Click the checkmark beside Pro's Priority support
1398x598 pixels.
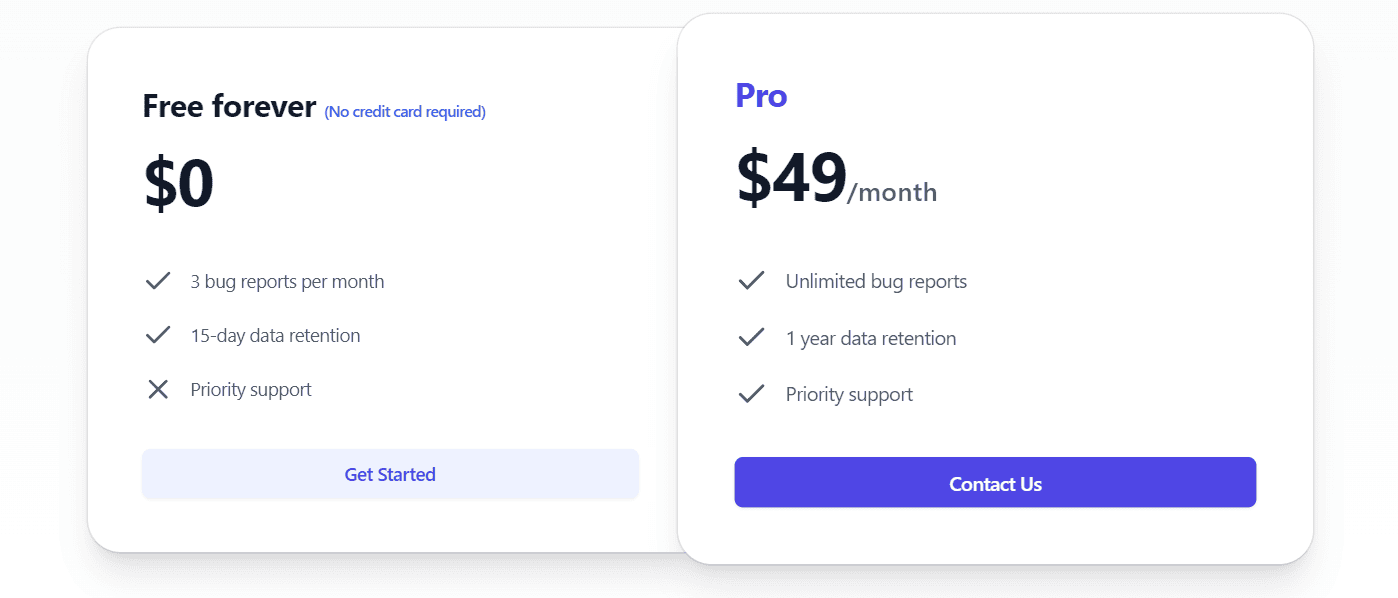click(751, 394)
